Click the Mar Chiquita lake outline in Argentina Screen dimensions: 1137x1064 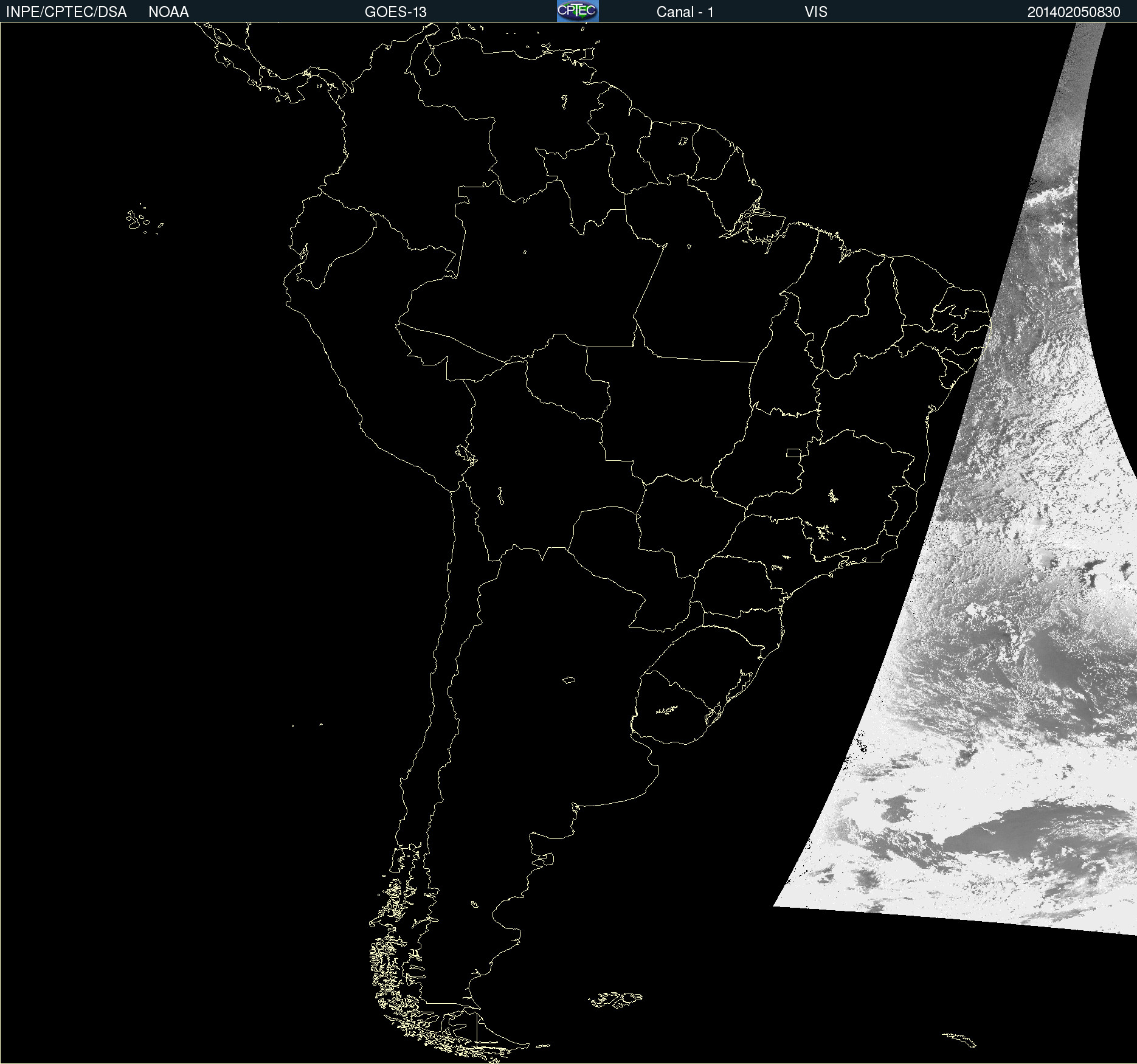pyautogui.click(x=568, y=680)
